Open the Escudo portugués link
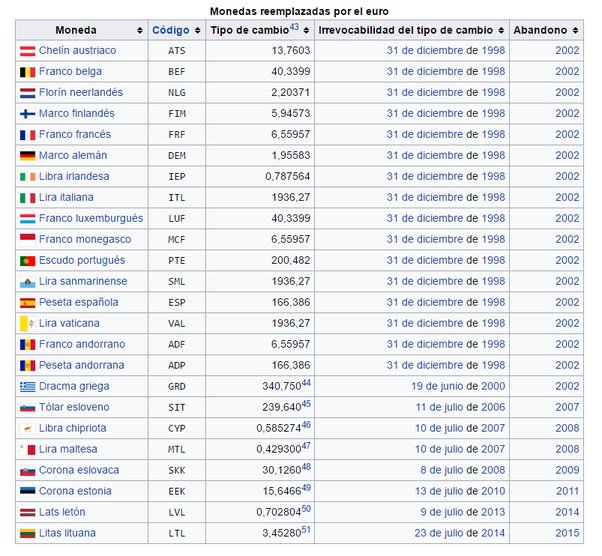 82,260
